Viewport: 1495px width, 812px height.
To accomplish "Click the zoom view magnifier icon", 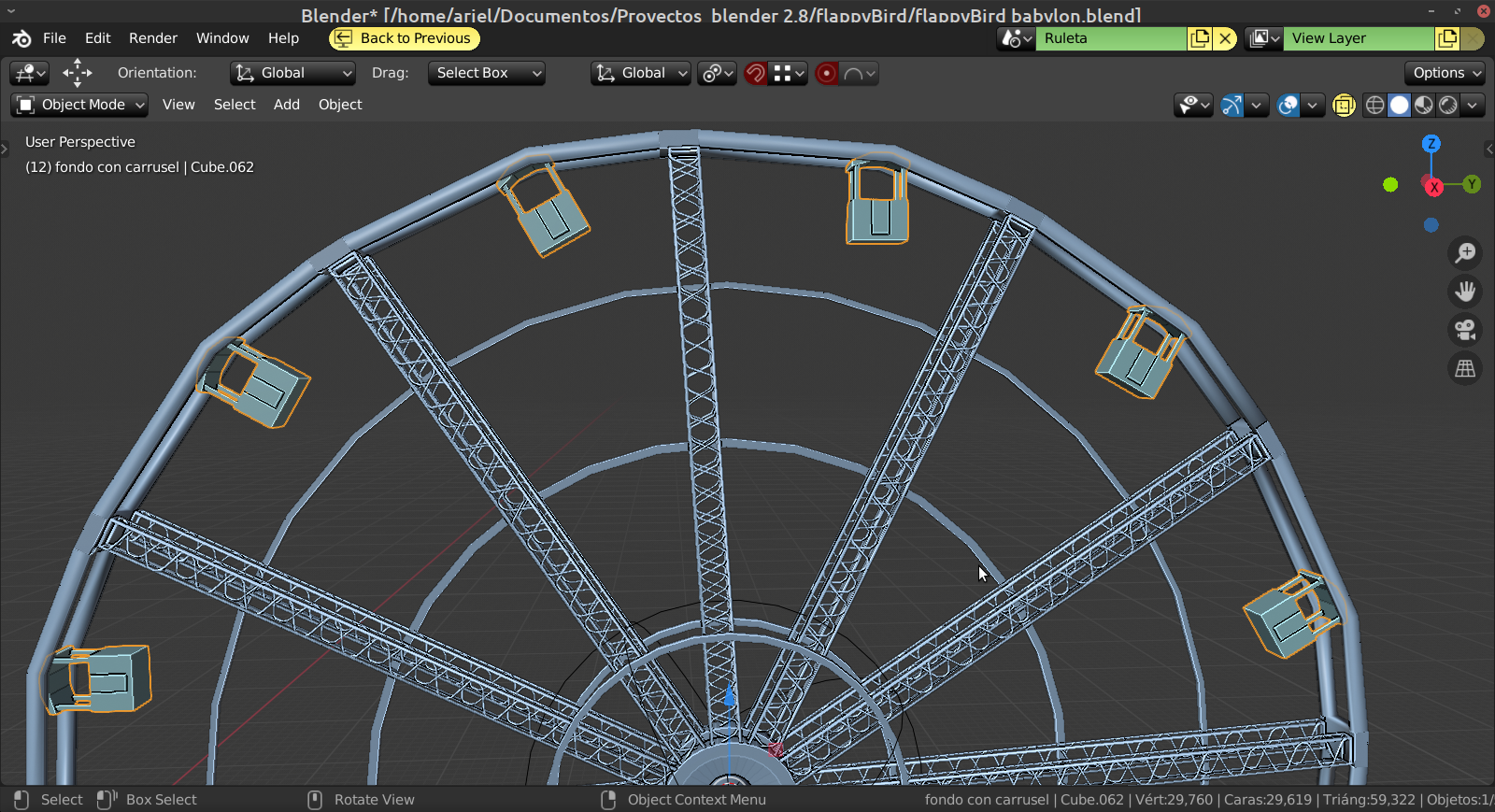I will 1465,252.
